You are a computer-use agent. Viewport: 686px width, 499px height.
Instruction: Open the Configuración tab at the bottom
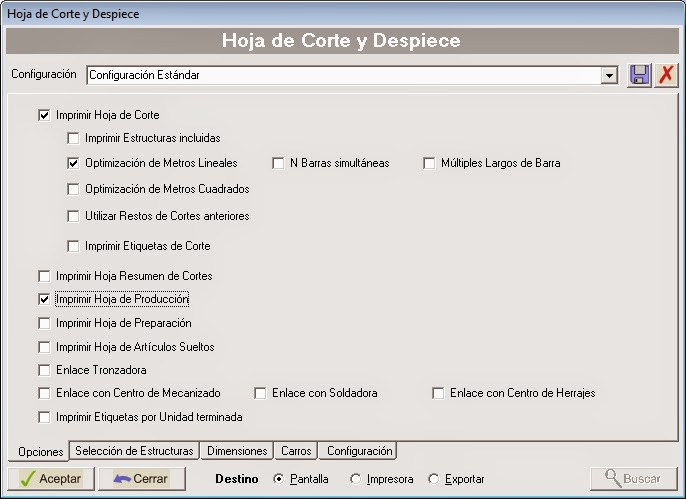coord(359,451)
